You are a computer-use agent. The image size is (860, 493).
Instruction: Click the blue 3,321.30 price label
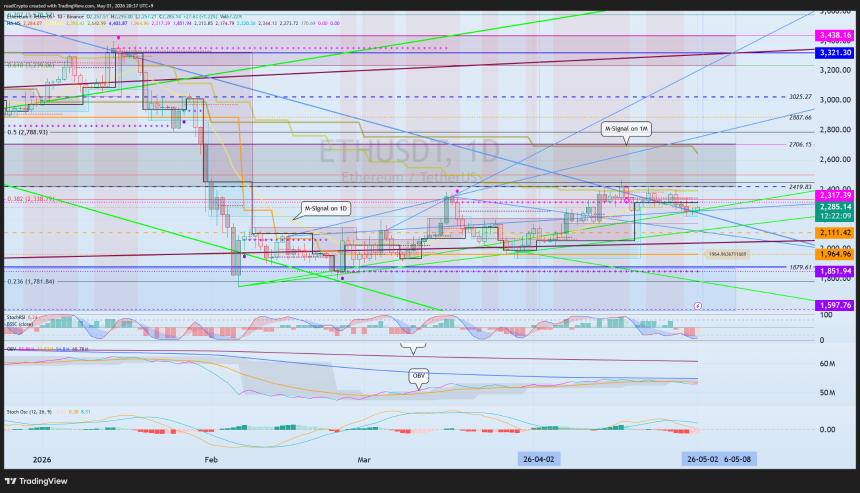pos(835,53)
